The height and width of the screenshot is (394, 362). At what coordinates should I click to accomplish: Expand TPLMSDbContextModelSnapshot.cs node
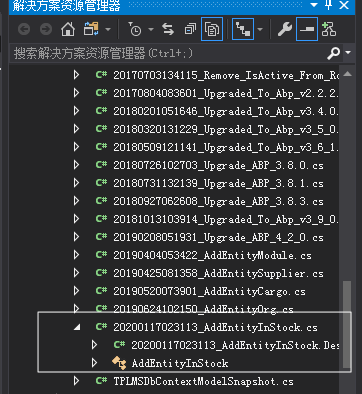point(77,381)
